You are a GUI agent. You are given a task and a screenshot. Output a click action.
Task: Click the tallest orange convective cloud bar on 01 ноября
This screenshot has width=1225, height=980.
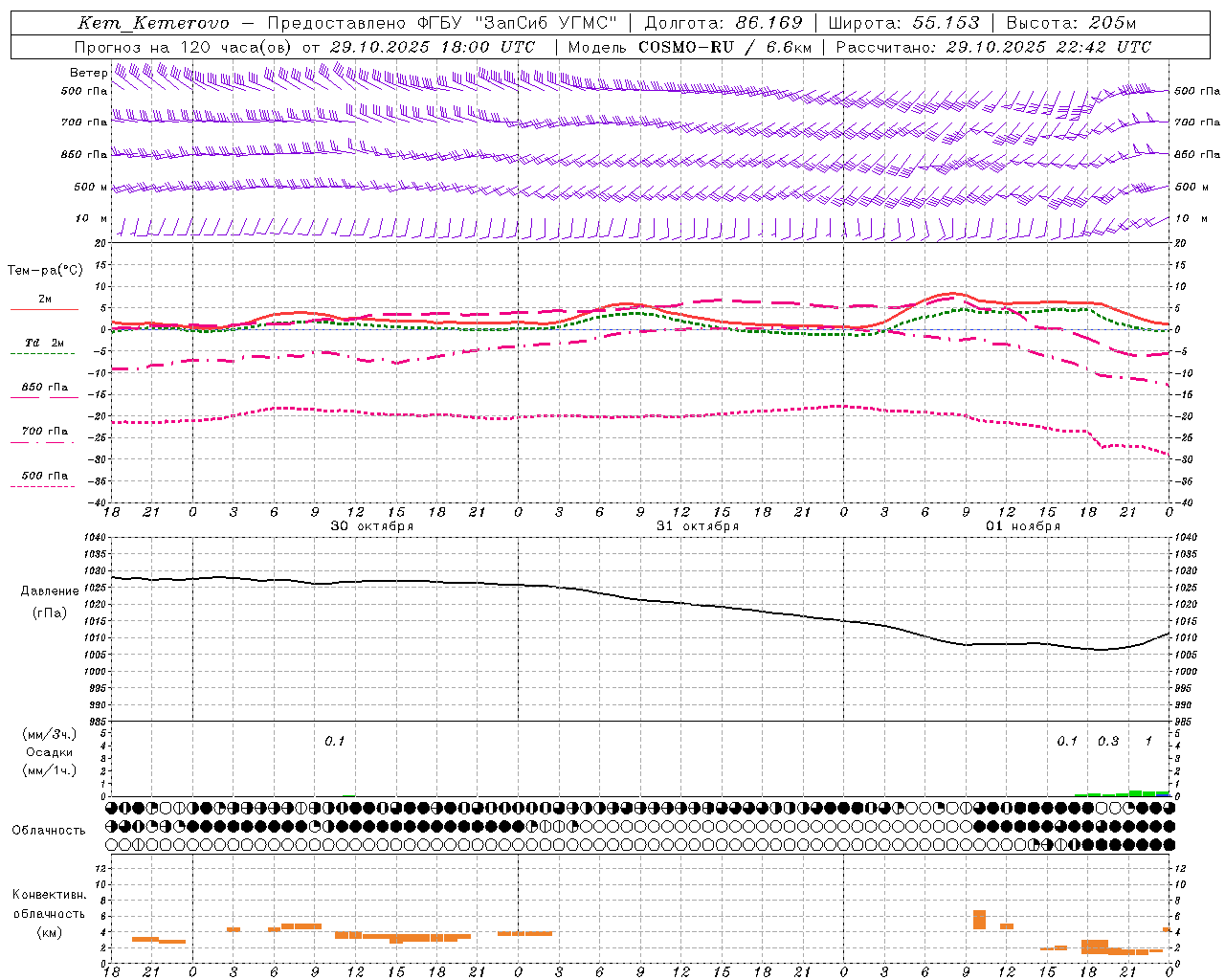point(979,920)
